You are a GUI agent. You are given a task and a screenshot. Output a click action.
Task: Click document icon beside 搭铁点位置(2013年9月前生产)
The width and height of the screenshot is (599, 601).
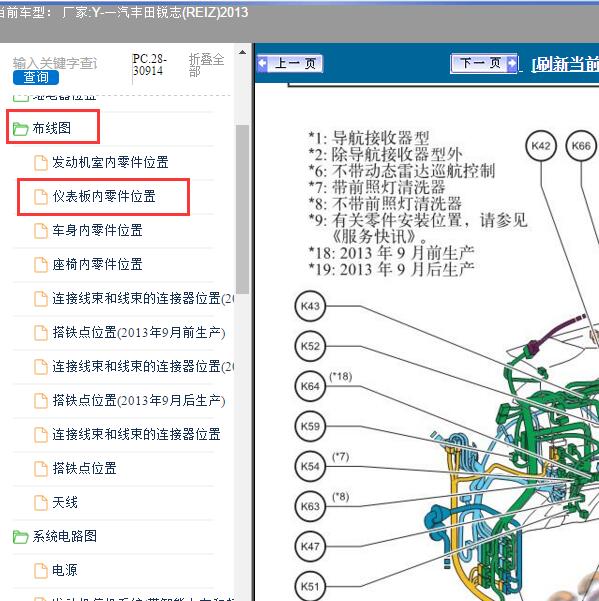(x=41, y=333)
